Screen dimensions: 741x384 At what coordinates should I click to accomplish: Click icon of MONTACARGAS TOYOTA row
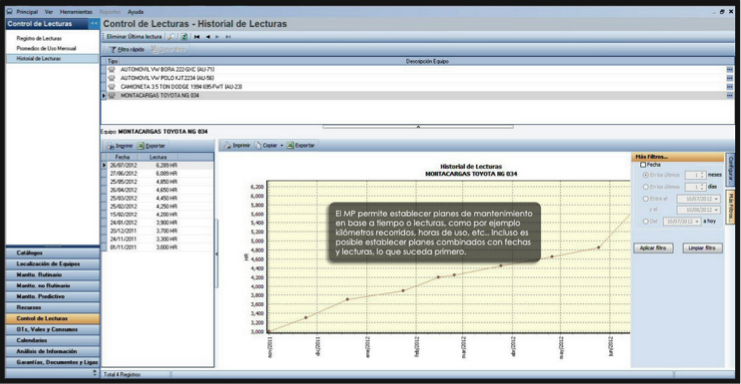pos(112,95)
